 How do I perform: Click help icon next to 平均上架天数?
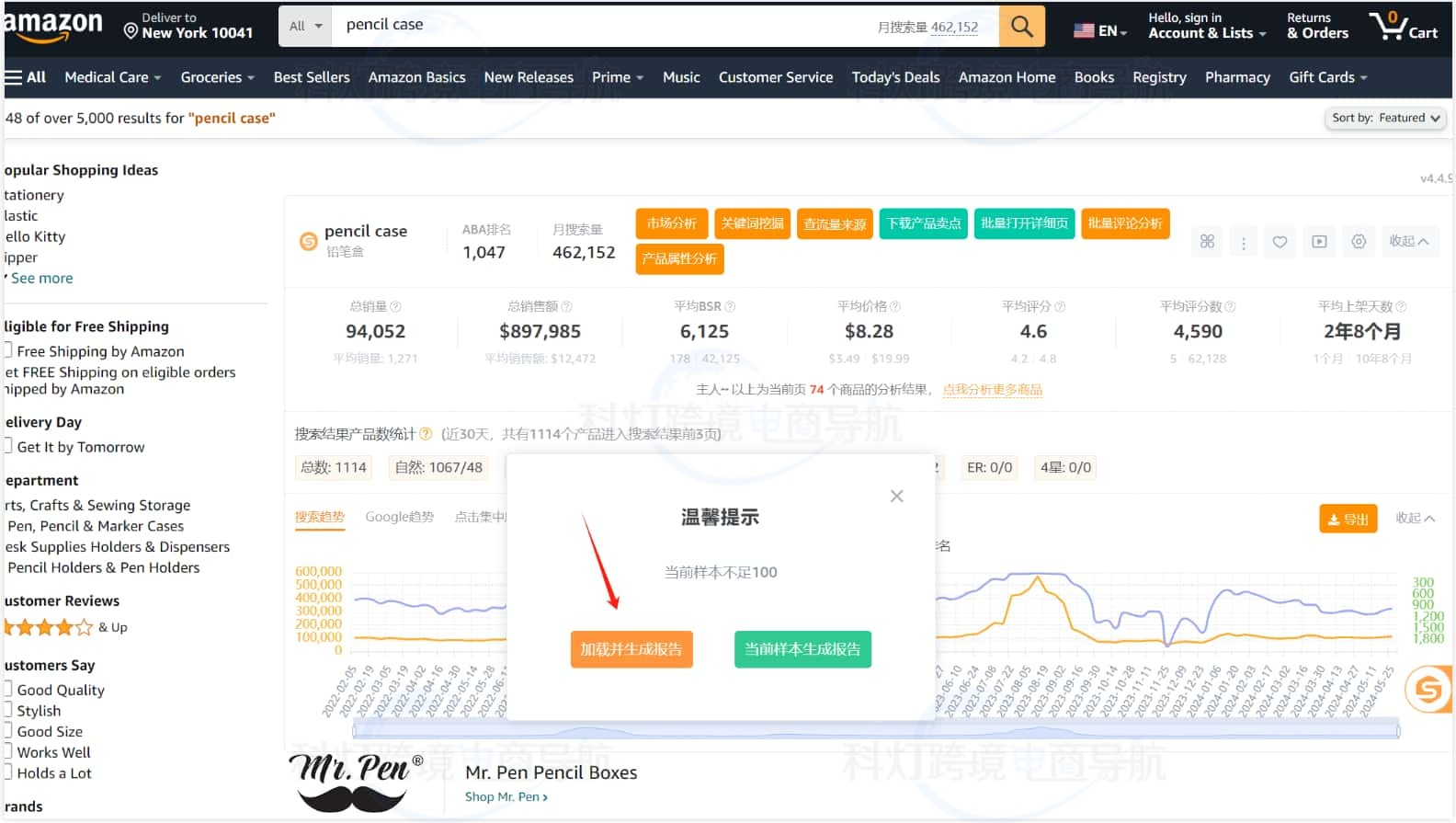(1401, 306)
